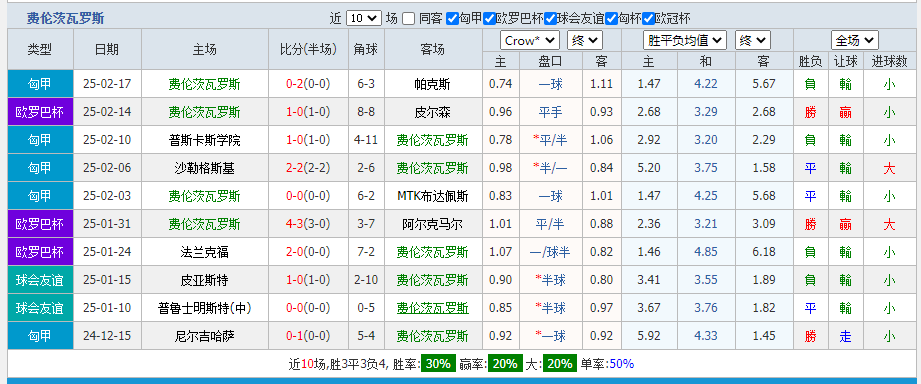Open 法兰克福 home team link
The height and width of the screenshot is (384, 921).
click(204, 252)
